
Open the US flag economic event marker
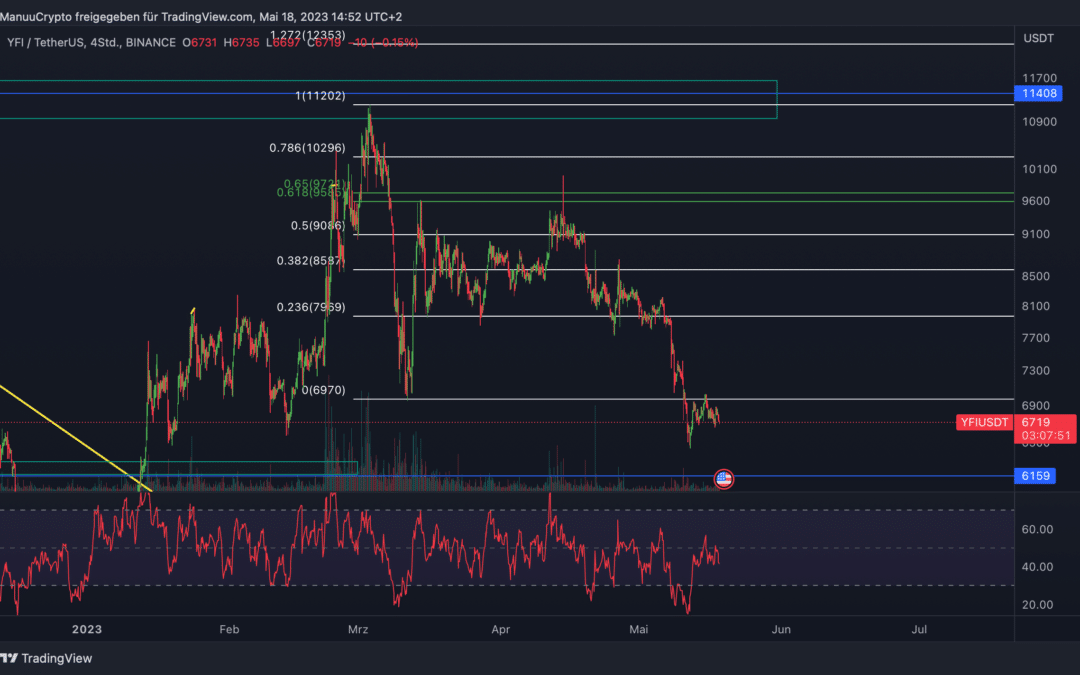(723, 479)
